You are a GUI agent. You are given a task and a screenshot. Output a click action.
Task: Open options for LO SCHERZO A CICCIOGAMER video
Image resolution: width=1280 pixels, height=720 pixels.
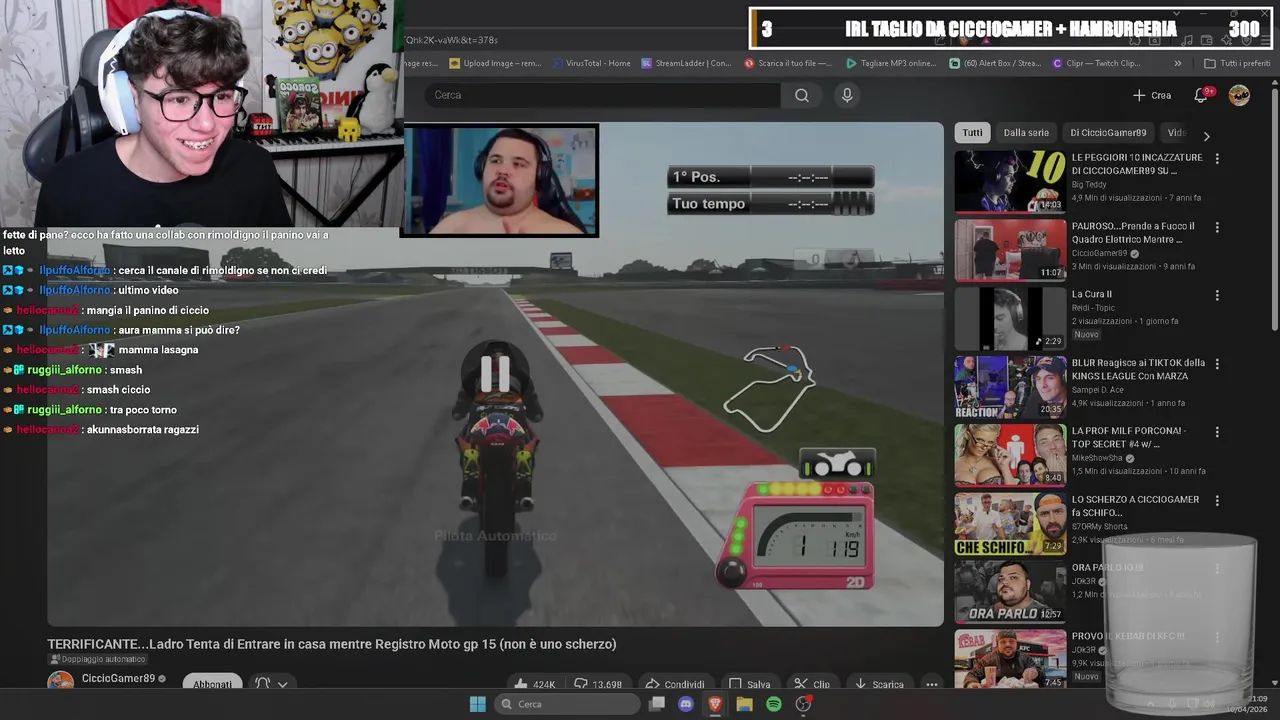tap(1217, 501)
